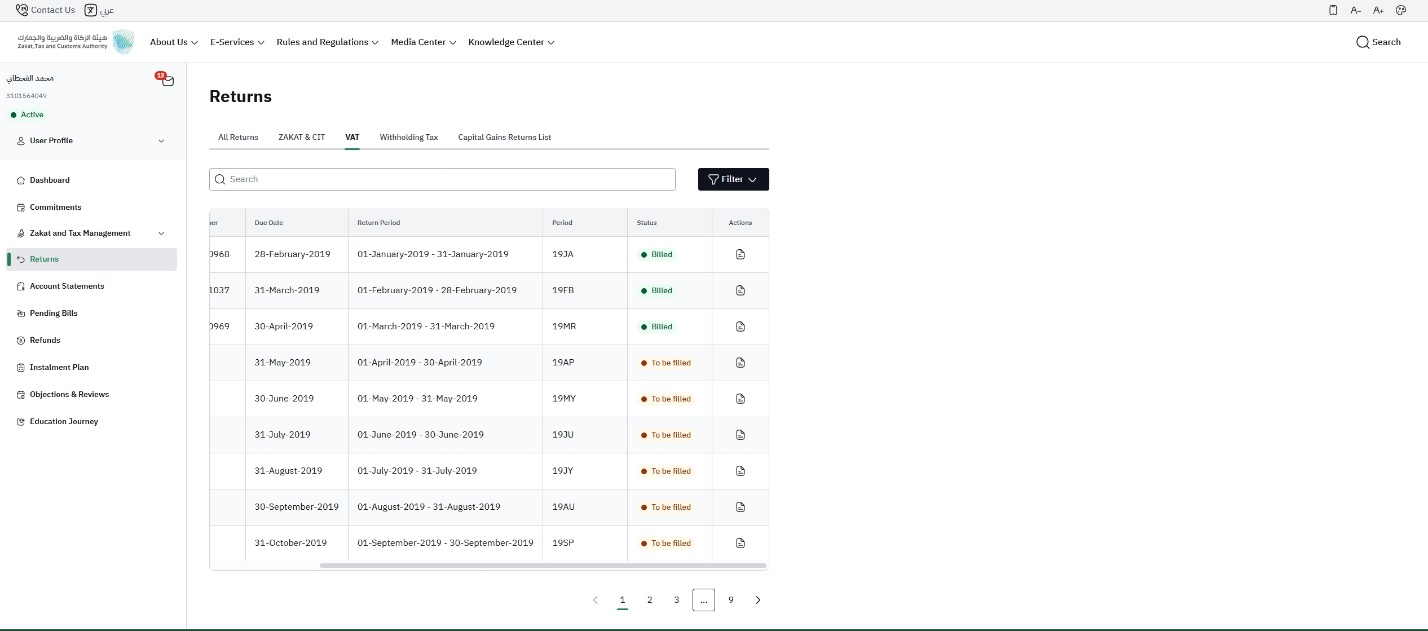Expand the User Profile section
This screenshot has height=631, width=1428.
pos(91,141)
